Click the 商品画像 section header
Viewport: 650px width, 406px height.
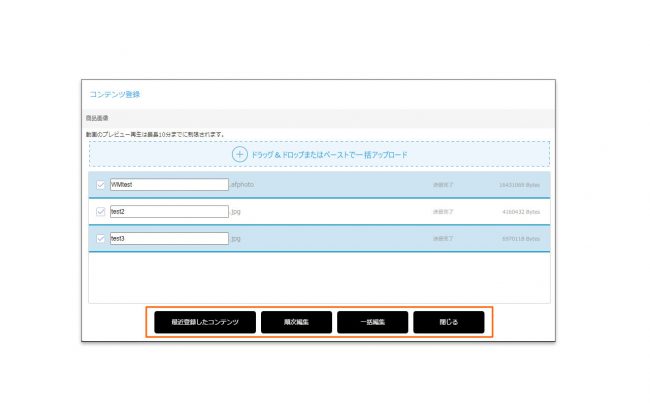pos(97,118)
